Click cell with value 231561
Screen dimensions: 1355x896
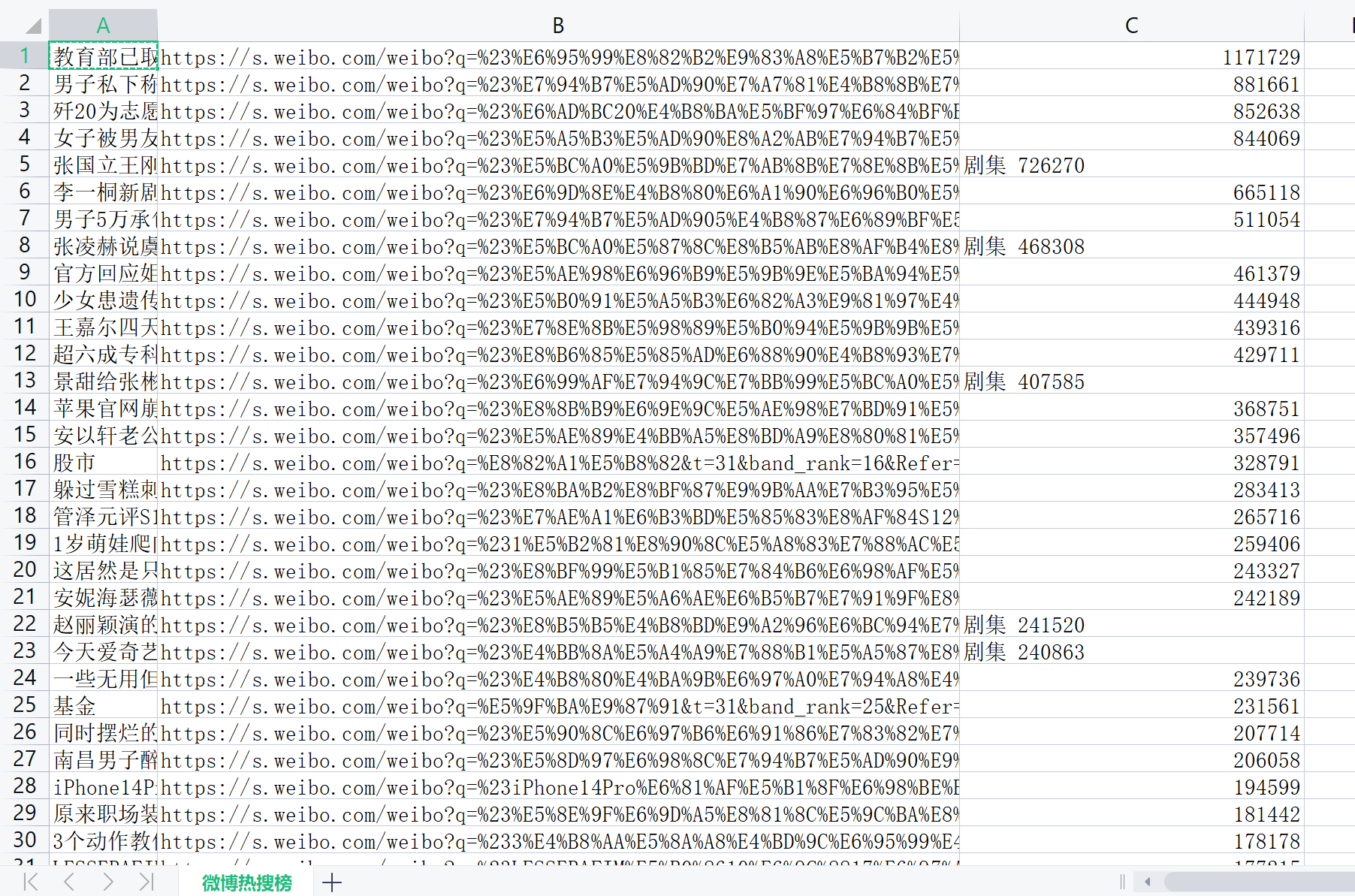[1131, 705]
